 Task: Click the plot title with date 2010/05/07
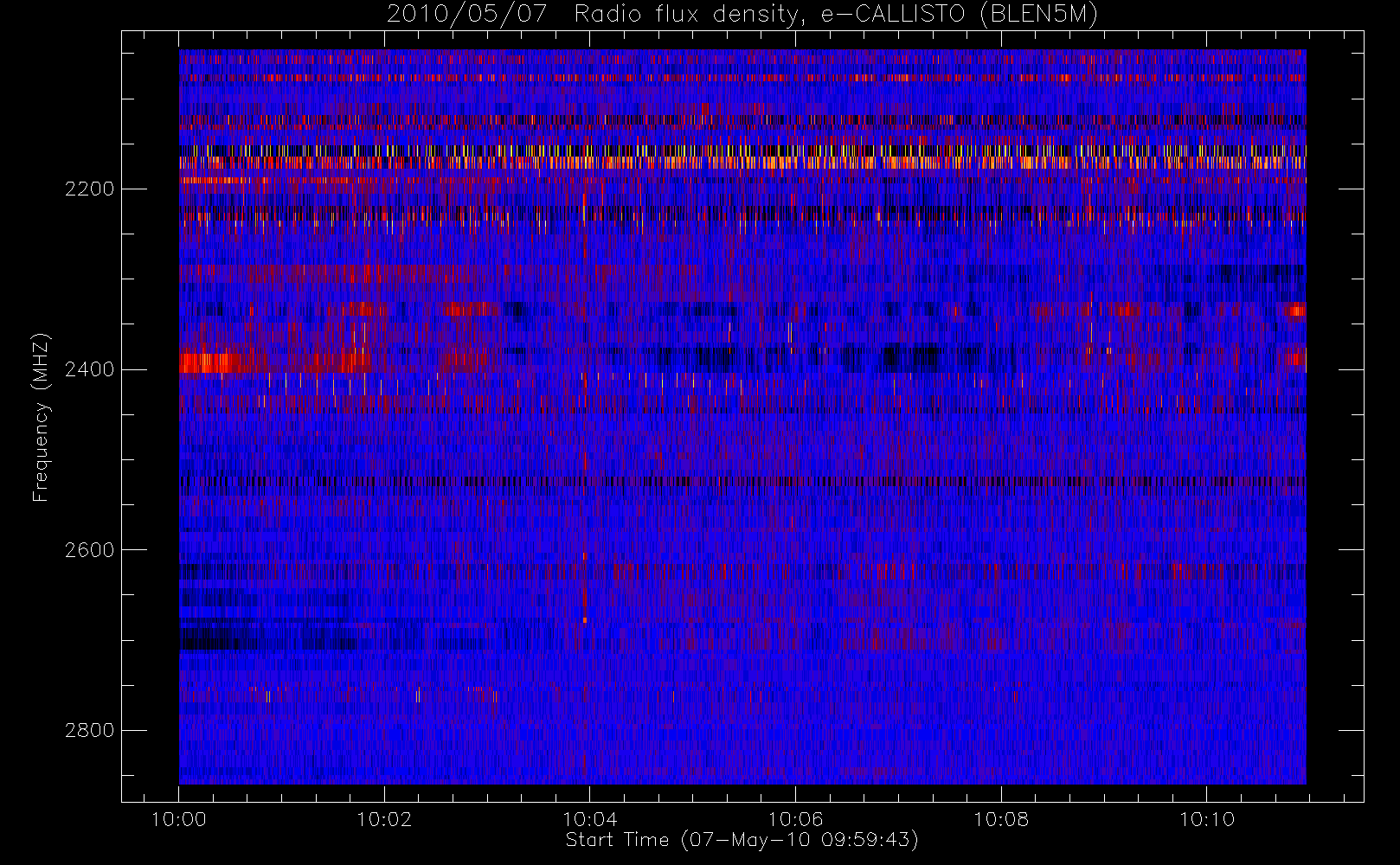[x=742, y=15]
